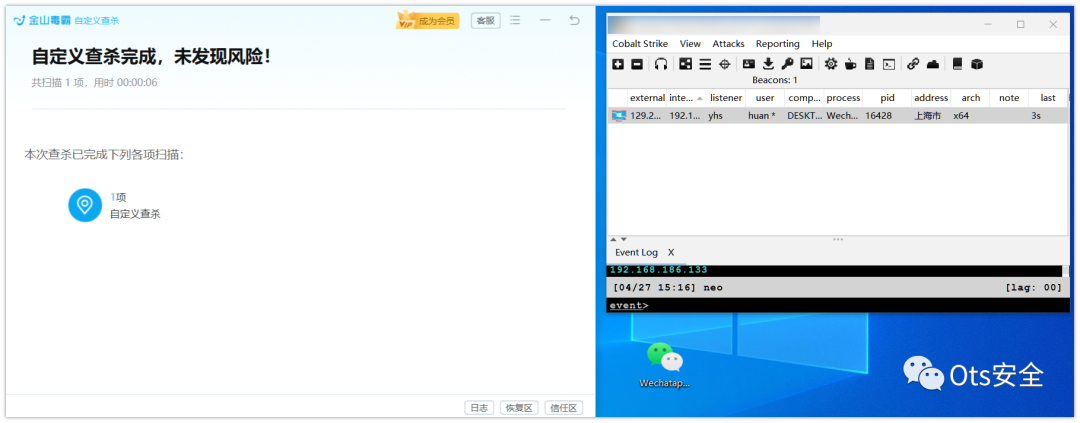
Task: Sort by the arch column header
Action: (970, 98)
